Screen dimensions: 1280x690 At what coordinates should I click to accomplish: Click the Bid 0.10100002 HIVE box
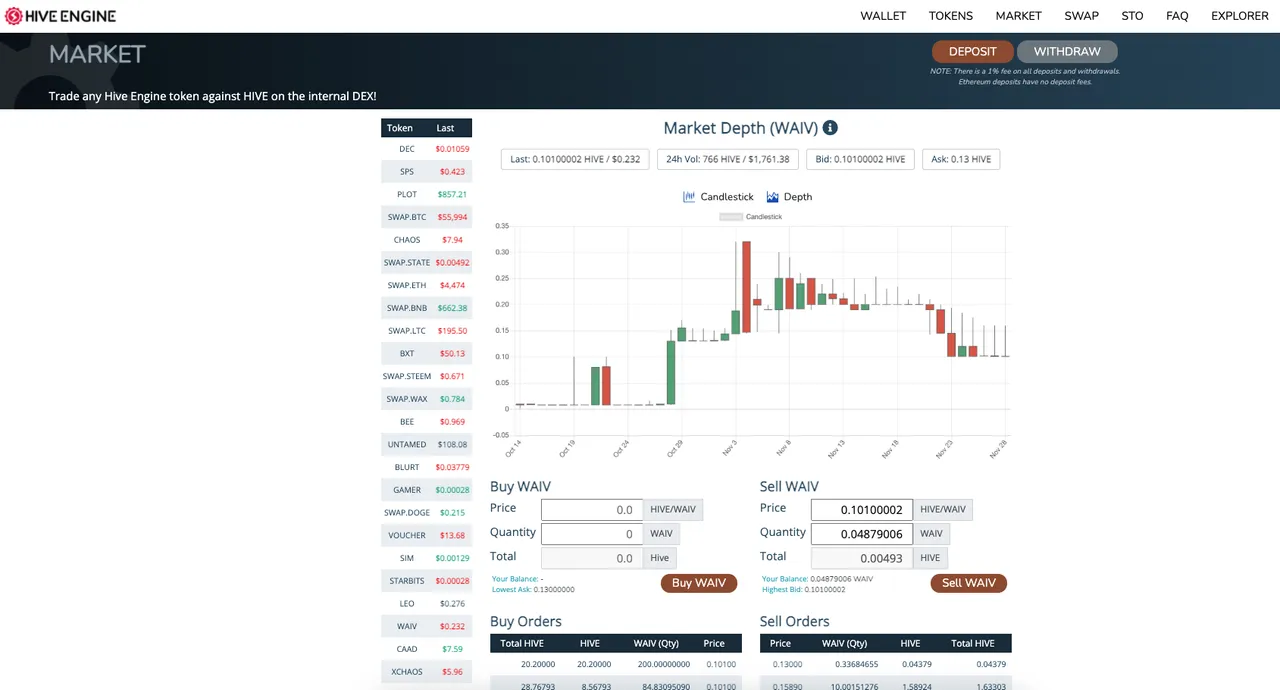[860, 159]
